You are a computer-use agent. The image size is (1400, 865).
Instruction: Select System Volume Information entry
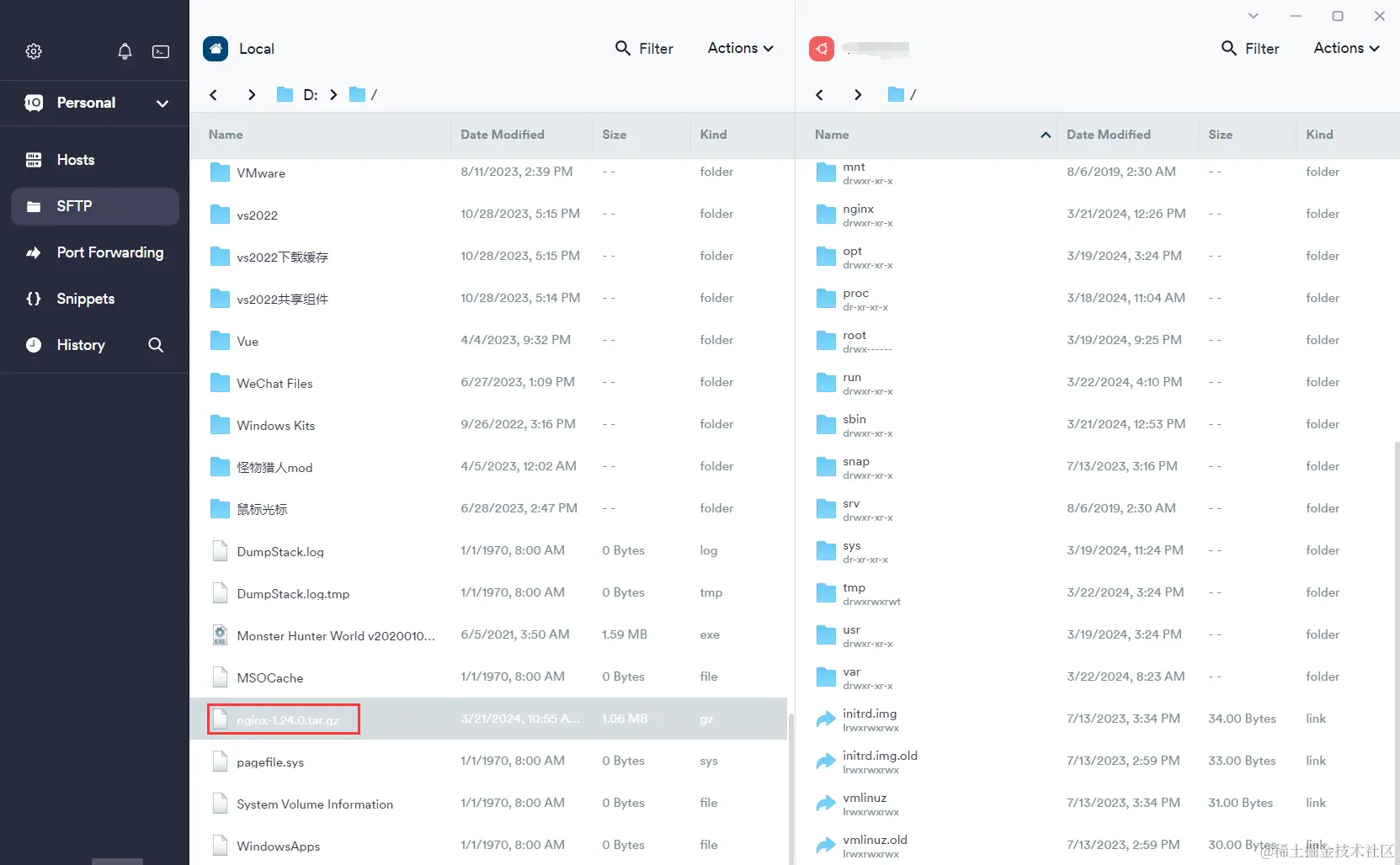pyautogui.click(x=488, y=804)
